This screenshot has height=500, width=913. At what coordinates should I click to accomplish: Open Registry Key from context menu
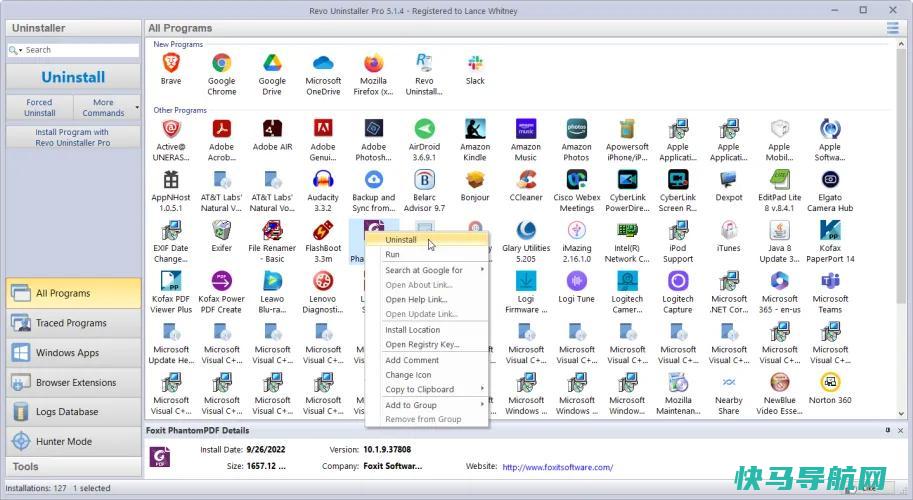pyautogui.click(x=427, y=344)
